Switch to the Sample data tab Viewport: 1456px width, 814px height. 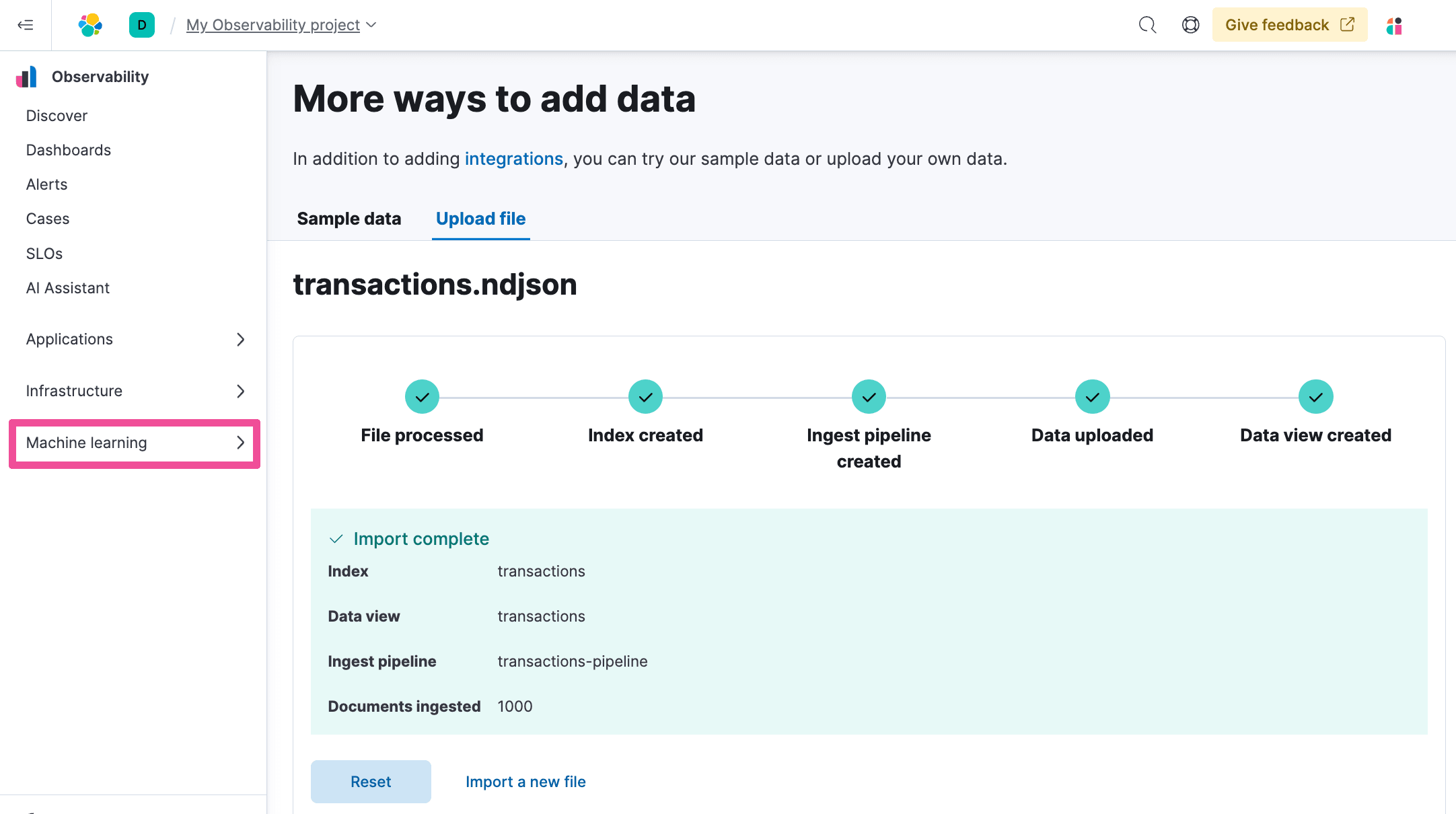349,219
